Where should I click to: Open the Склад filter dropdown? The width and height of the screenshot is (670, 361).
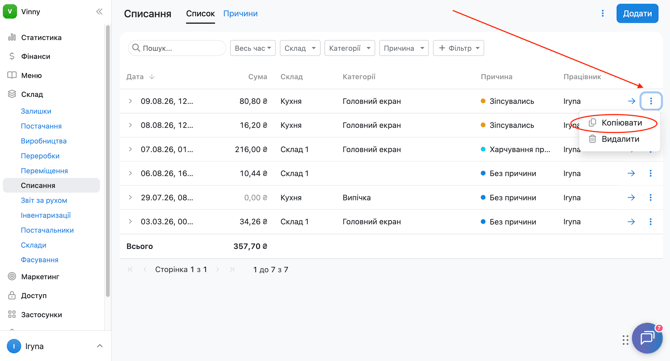300,48
